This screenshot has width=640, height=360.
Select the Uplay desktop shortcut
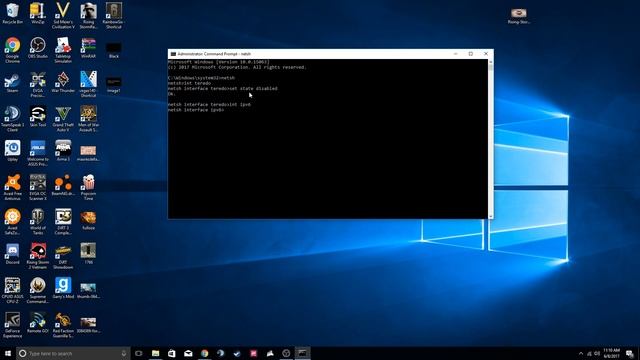coord(12,151)
